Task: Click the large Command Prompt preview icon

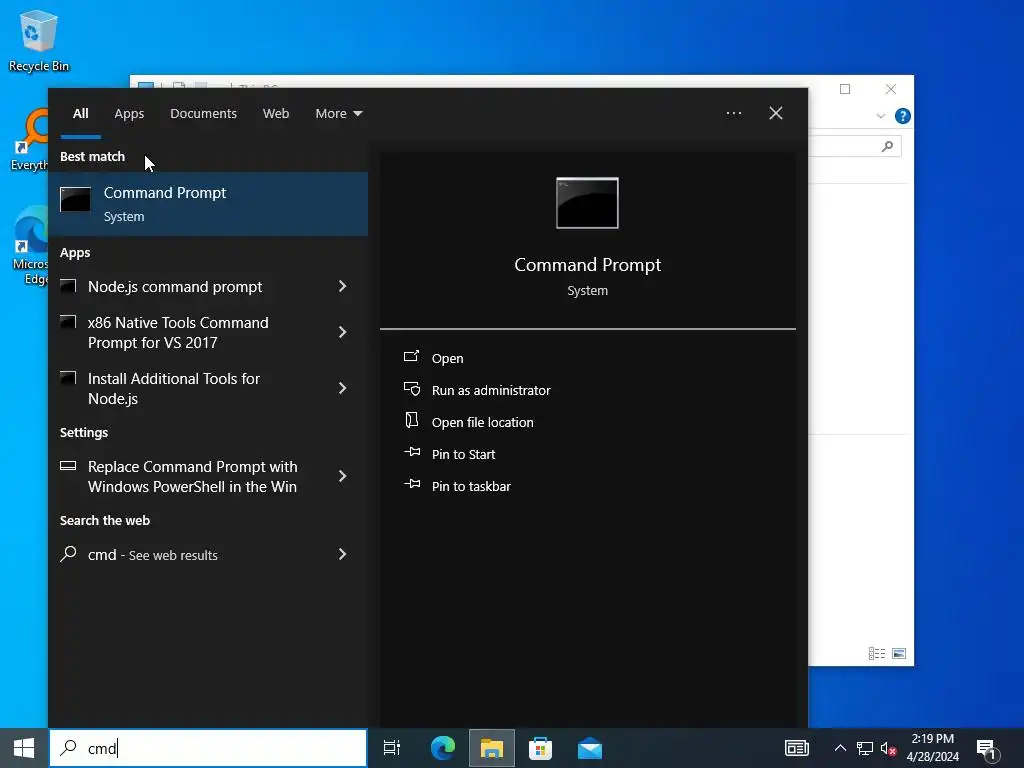Action: [x=587, y=203]
